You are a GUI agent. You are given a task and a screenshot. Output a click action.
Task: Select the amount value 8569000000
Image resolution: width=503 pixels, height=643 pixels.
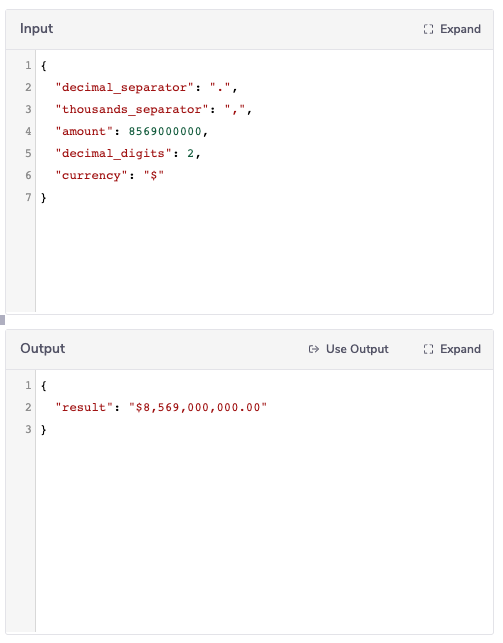click(165, 131)
